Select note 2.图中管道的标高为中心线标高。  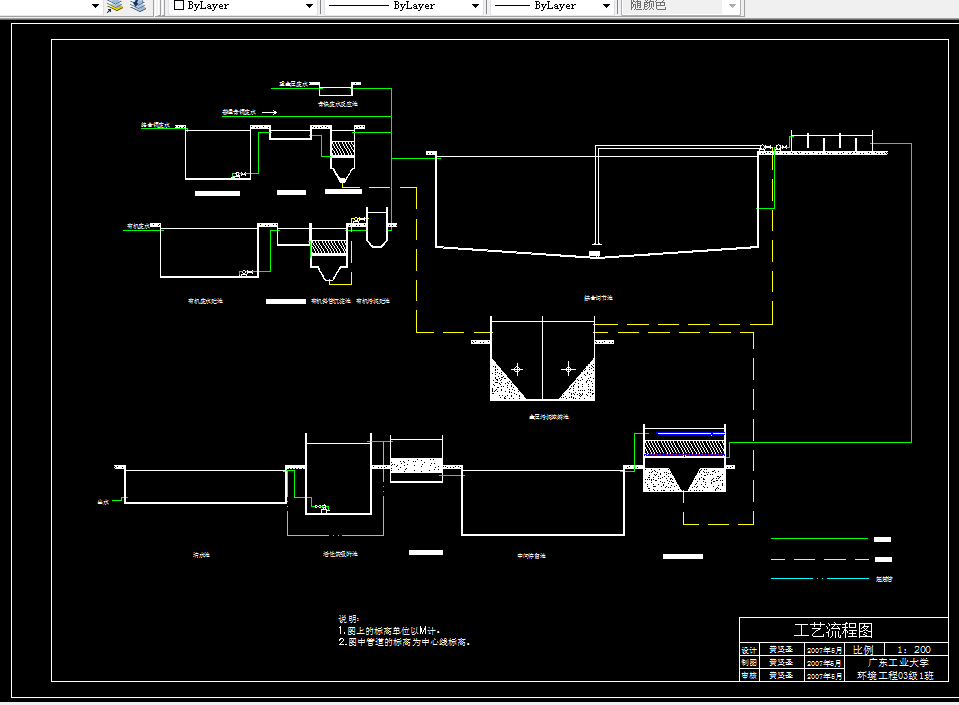[404, 642]
